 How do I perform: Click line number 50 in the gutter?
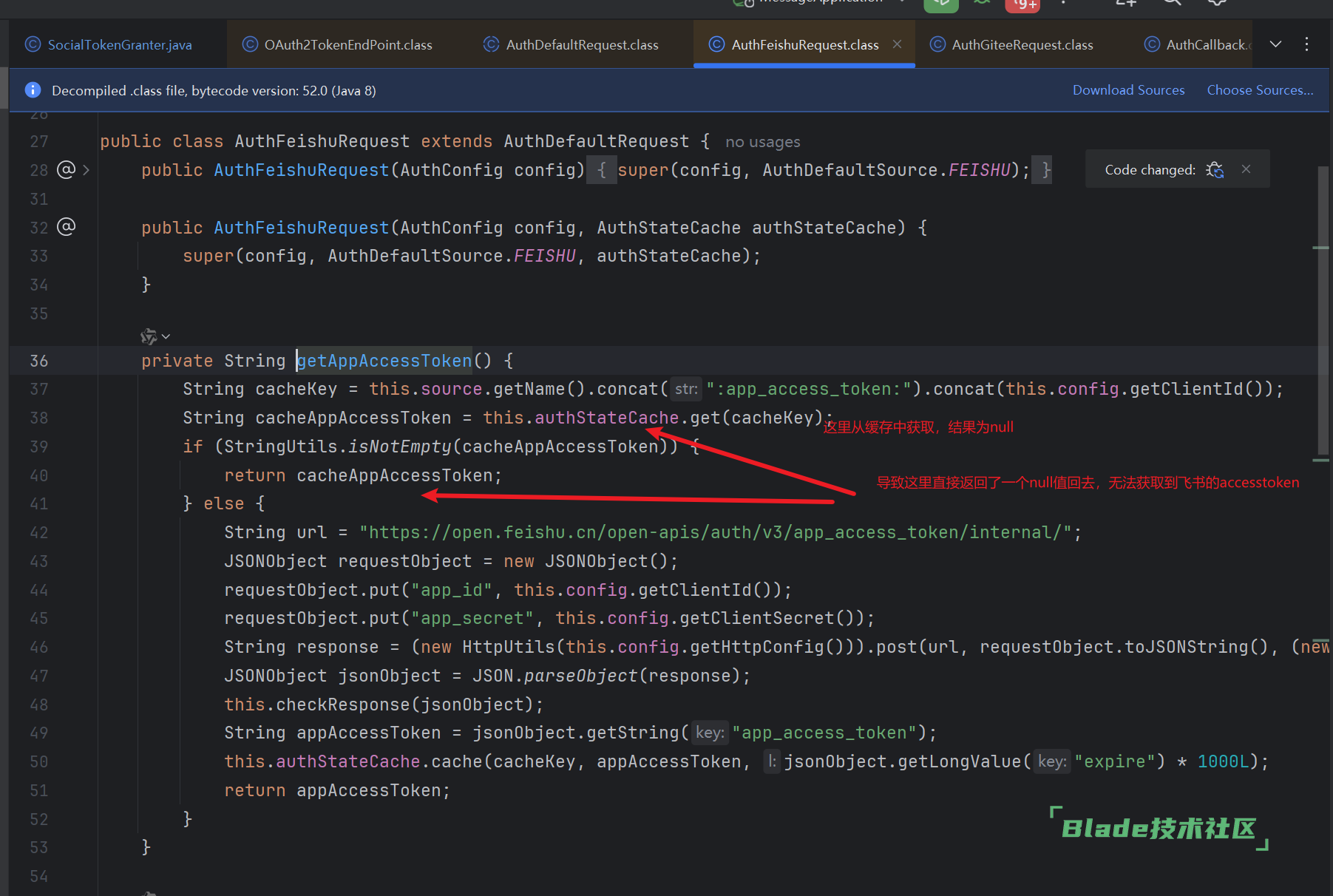tap(38, 761)
